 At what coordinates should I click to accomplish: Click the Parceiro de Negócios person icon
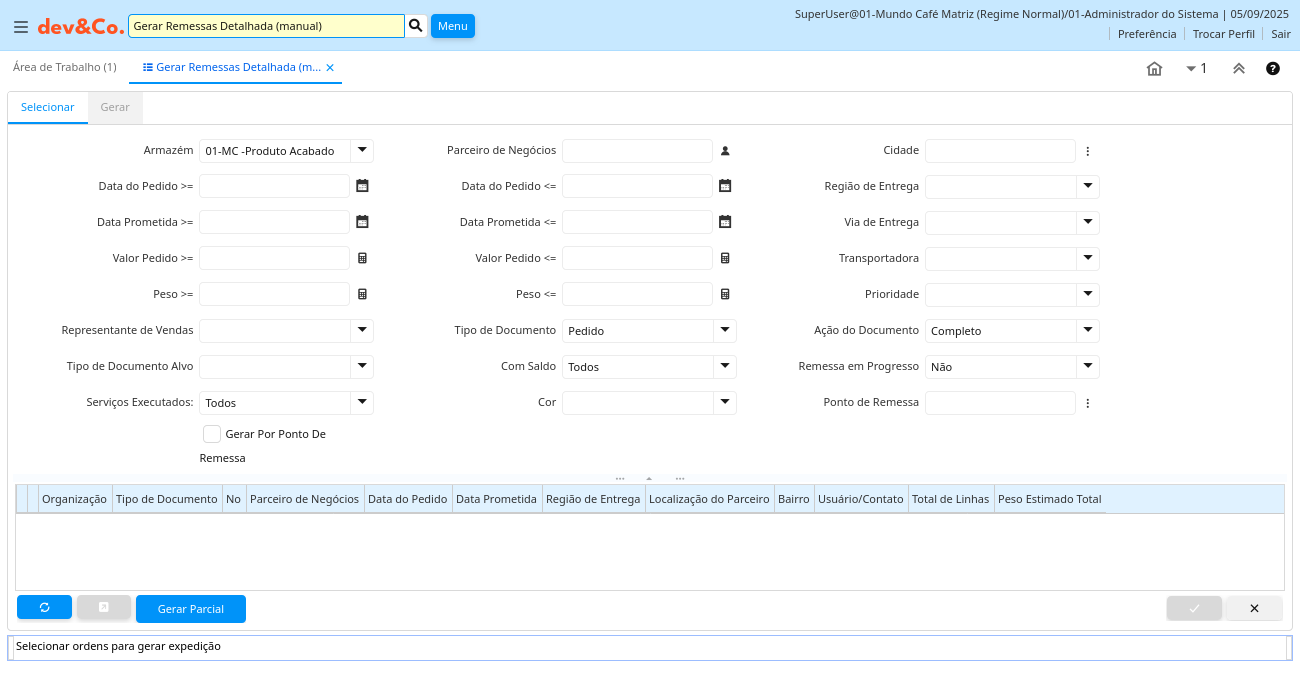[725, 151]
